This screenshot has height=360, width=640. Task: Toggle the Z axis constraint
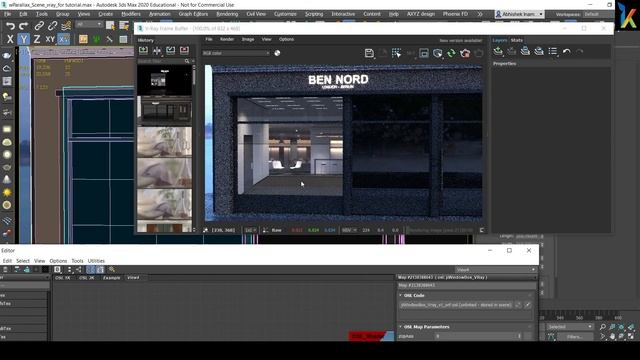point(37,39)
